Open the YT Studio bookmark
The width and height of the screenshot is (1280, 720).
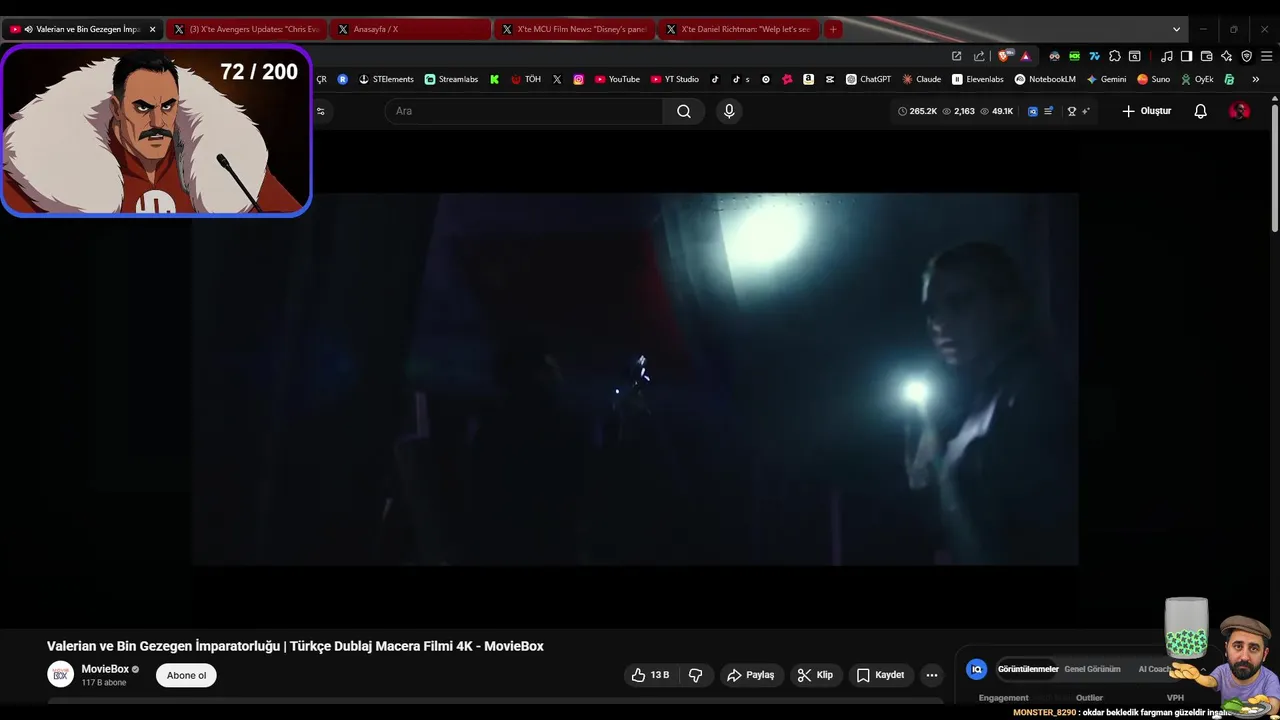click(675, 79)
